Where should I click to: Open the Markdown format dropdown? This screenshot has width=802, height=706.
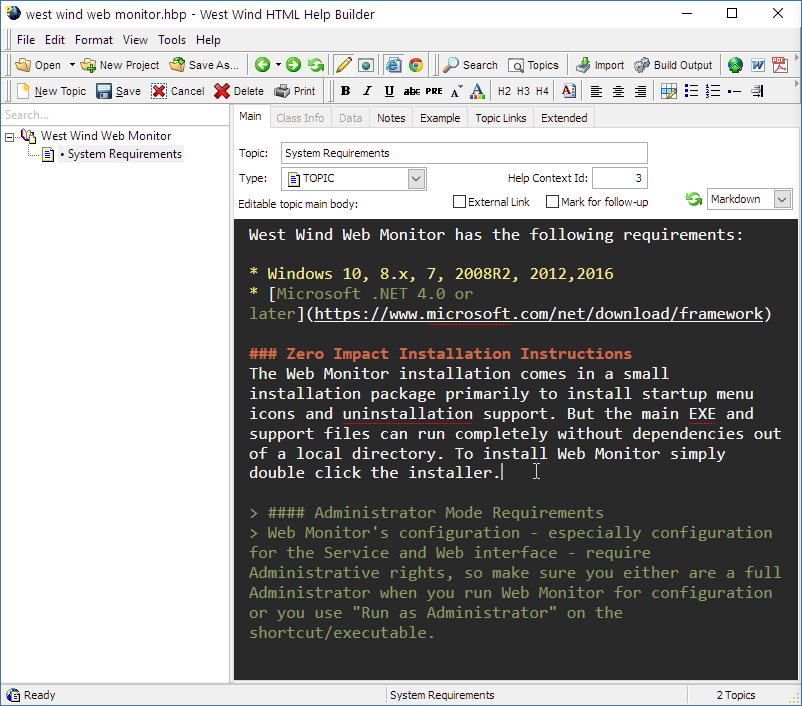tap(782, 199)
